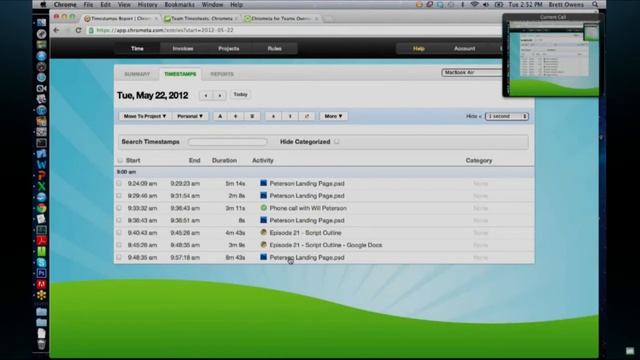Image resolution: width=640 pixels, height=360 pixels.
Task: Click the down arrow button in the toolbar
Action: [x=273, y=116]
